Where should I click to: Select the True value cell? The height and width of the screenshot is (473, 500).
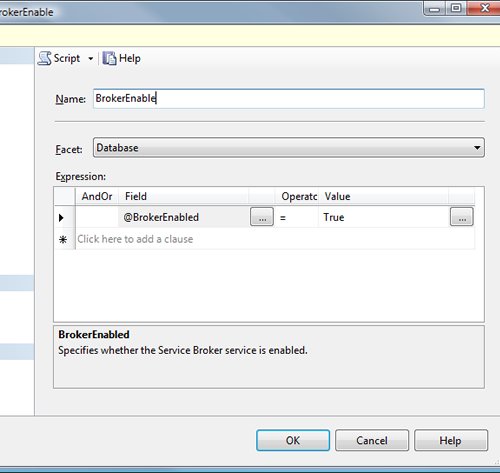pyautogui.click(x=383, y=217)
